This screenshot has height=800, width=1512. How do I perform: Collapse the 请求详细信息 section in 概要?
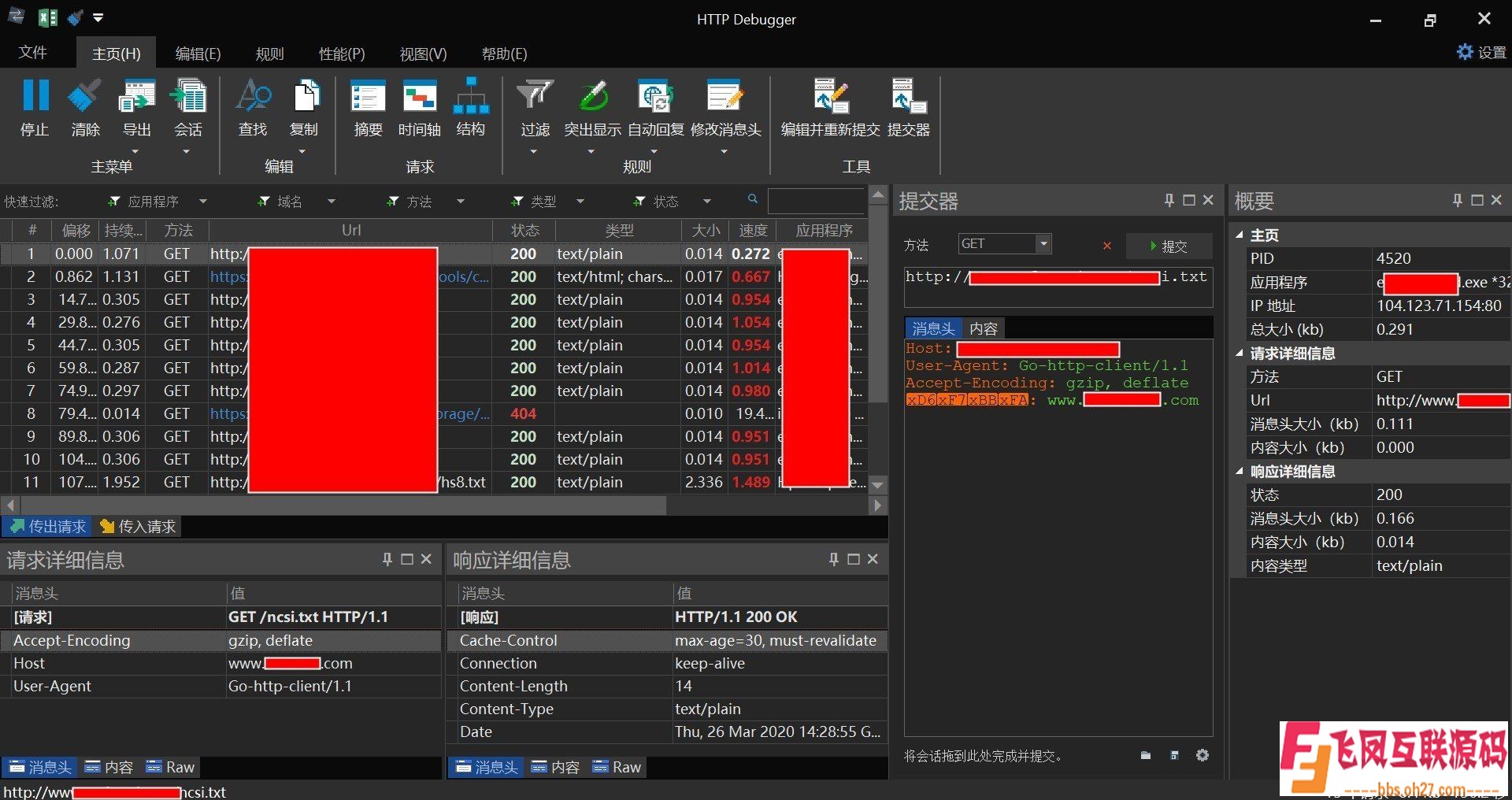click(1240, 353)
